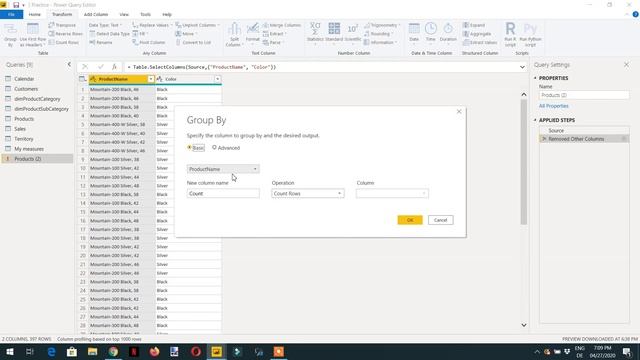Viewport: 640px width, 360px height.
Task: Click the Statistics number column icon
Action: click(x=315, y=33)
